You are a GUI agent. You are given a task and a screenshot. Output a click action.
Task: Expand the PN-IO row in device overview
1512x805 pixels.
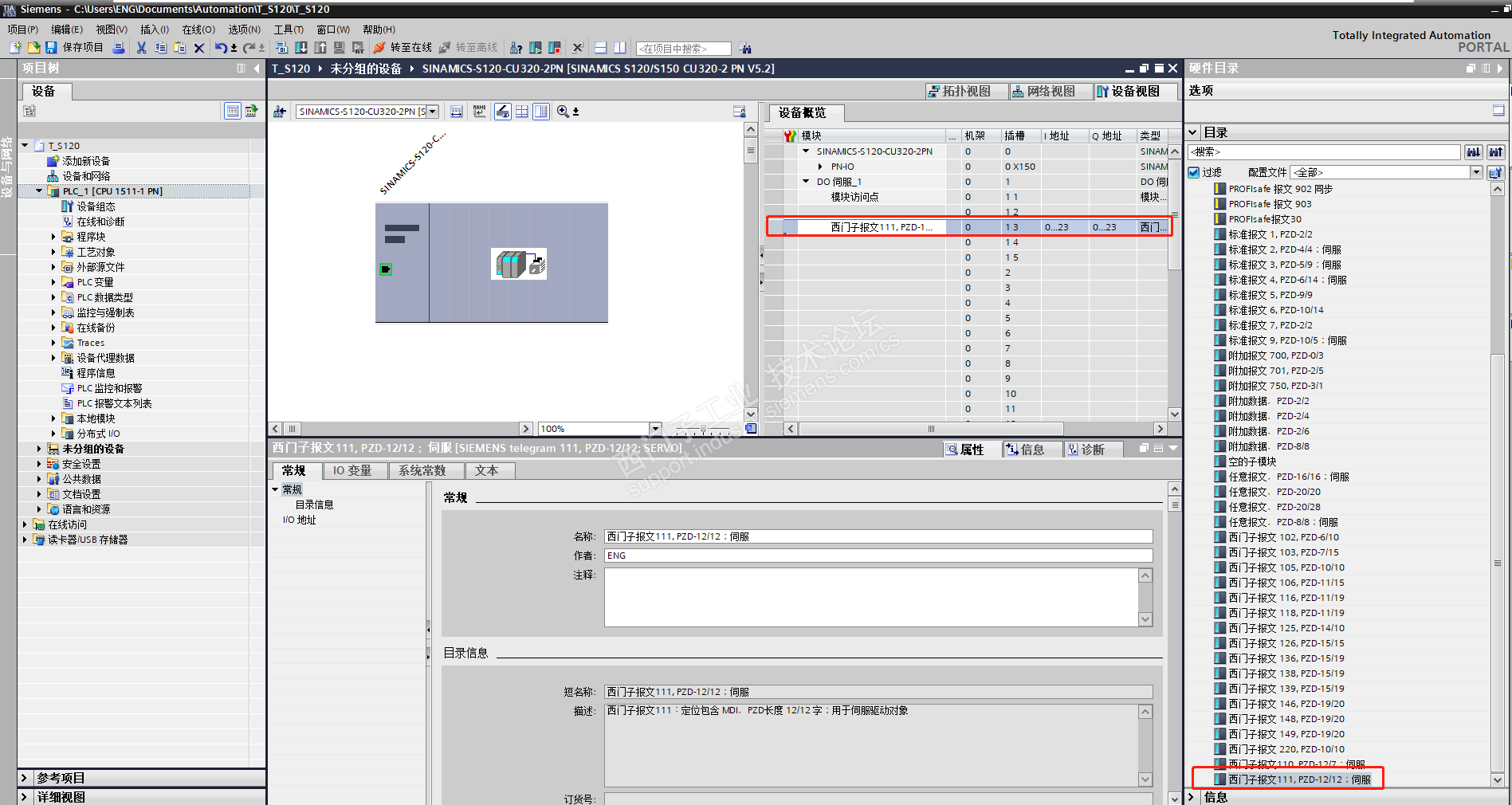point(820,167)
